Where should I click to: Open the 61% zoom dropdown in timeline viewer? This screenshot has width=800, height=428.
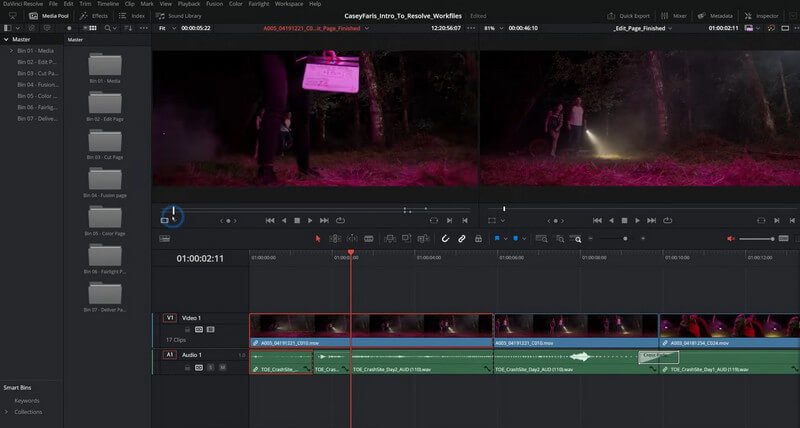[x=493, y=28]
